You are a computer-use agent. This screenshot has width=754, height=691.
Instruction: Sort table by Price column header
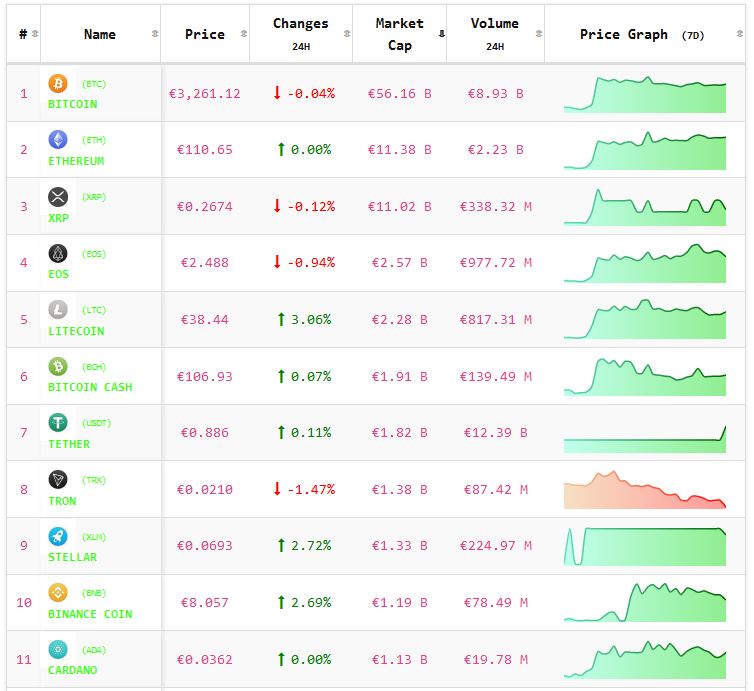click(205, 34)
